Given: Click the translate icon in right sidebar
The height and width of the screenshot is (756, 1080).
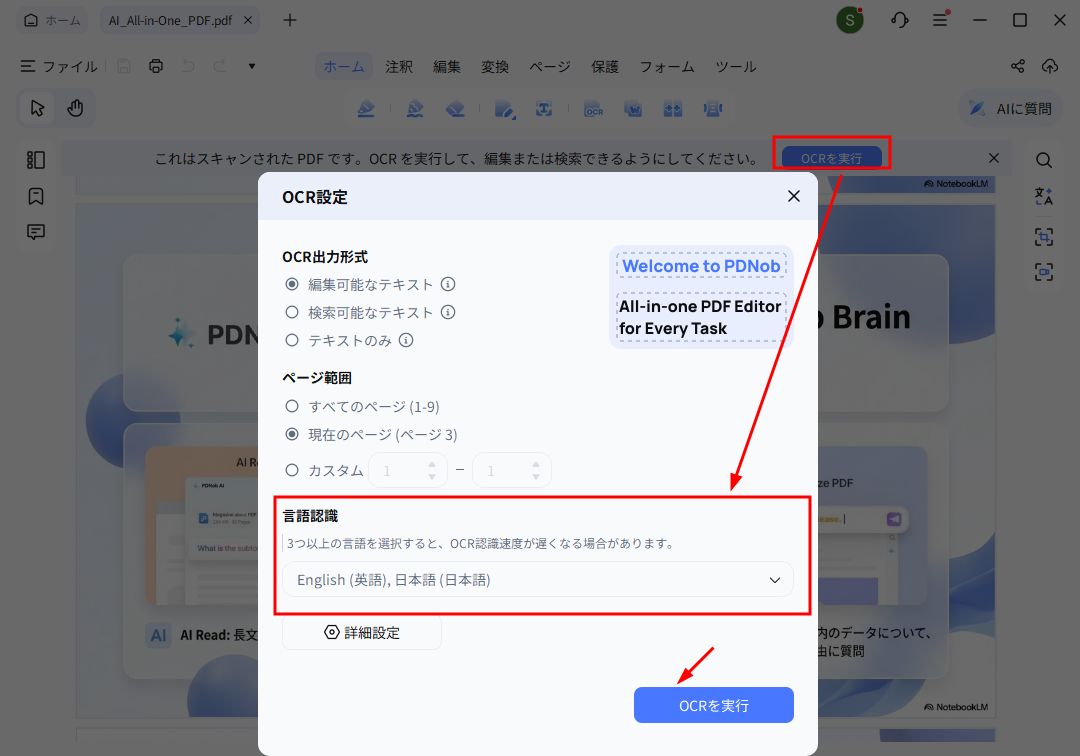Looking at the screenshot, I should click(x=1044, y=196).
